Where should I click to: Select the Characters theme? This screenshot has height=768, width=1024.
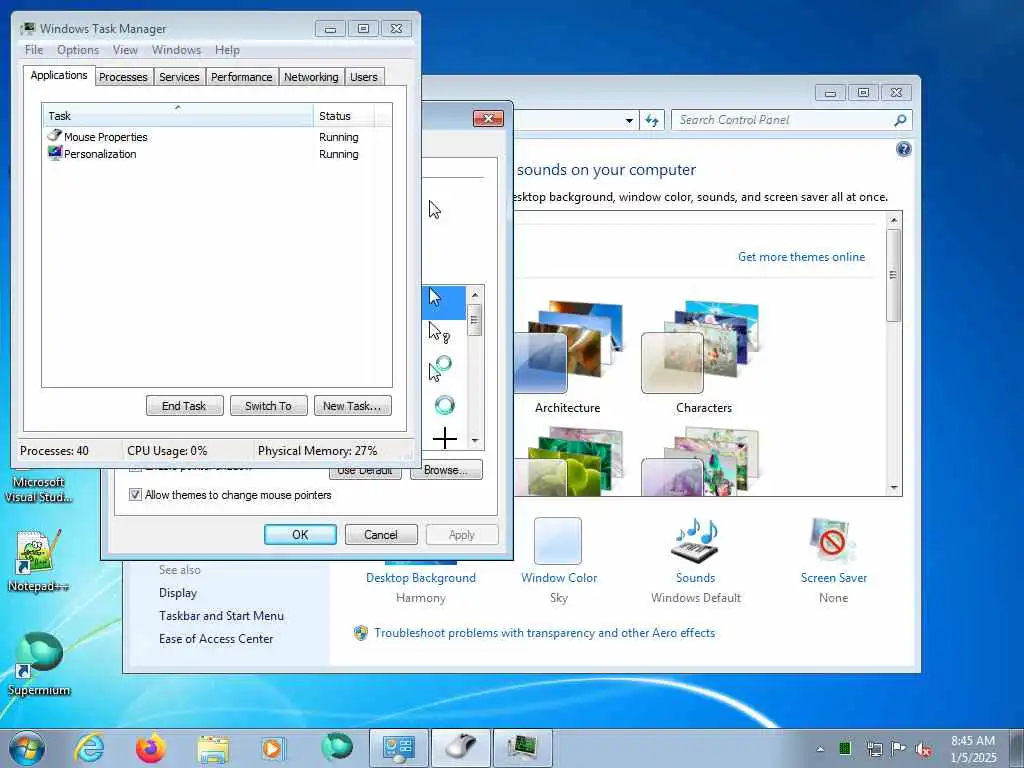[703, 357]
